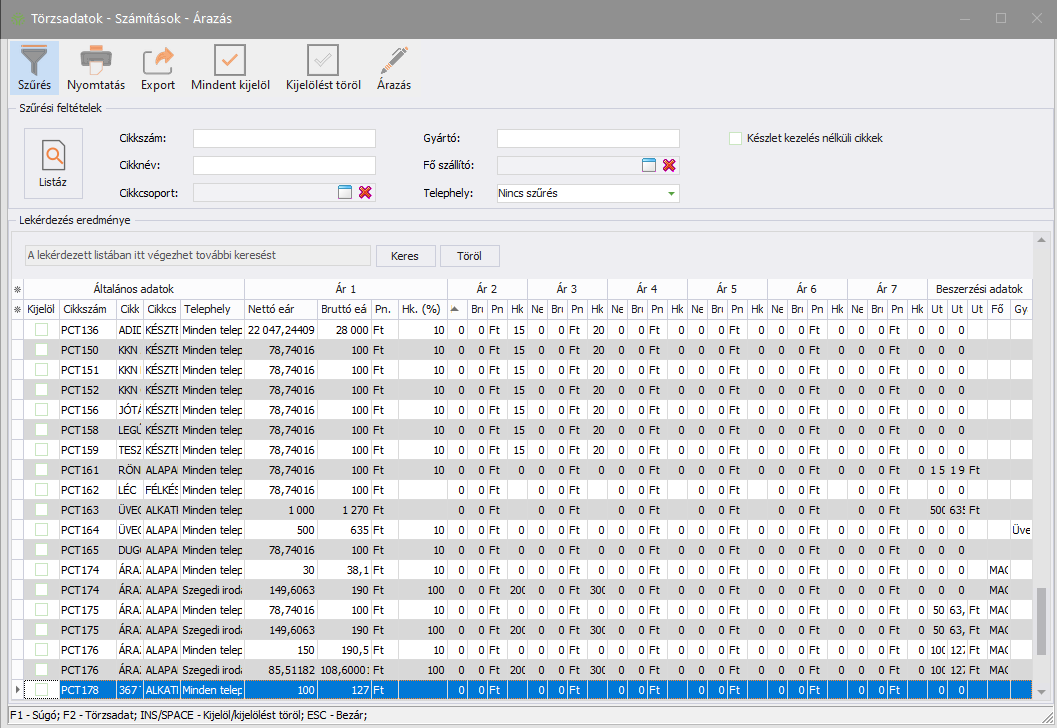Image resolution: width=1057 pixels, height=728 pixels.
Task: Open the Fő szállító picker window icon
Action: pyautogui.click(x=649, y=165)
